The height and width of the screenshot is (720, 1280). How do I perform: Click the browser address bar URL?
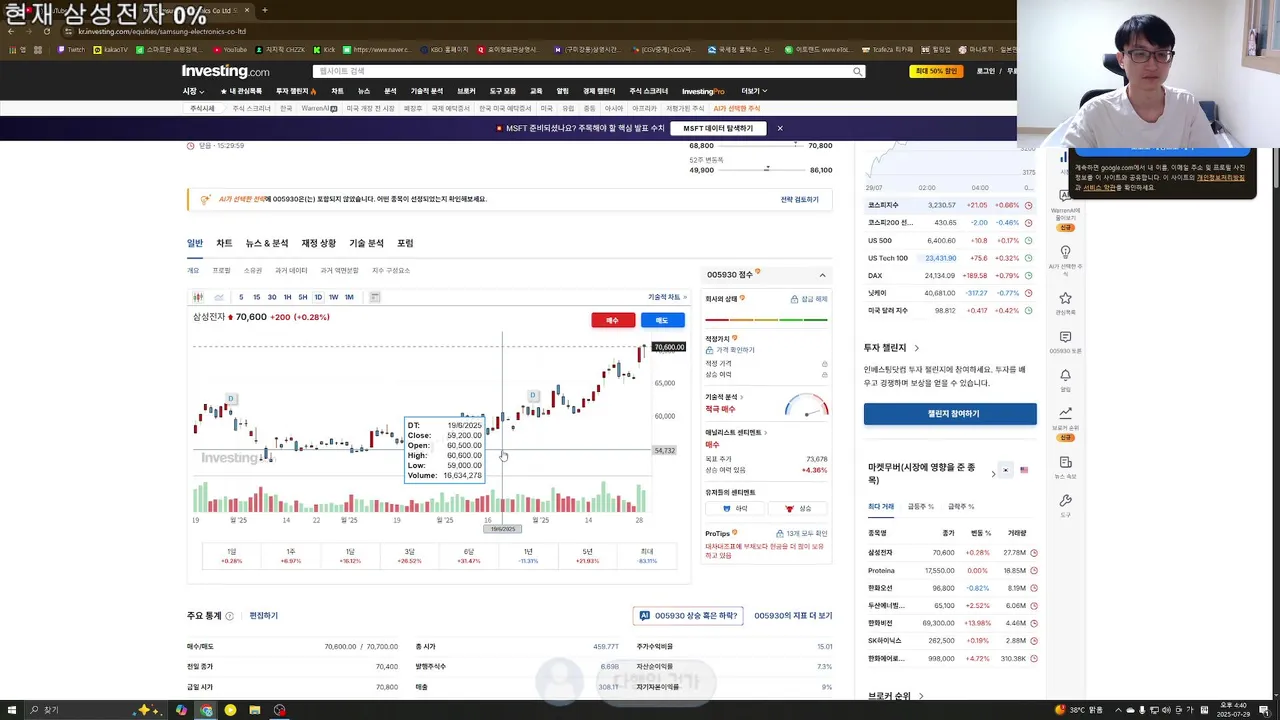tap(162, 32)
